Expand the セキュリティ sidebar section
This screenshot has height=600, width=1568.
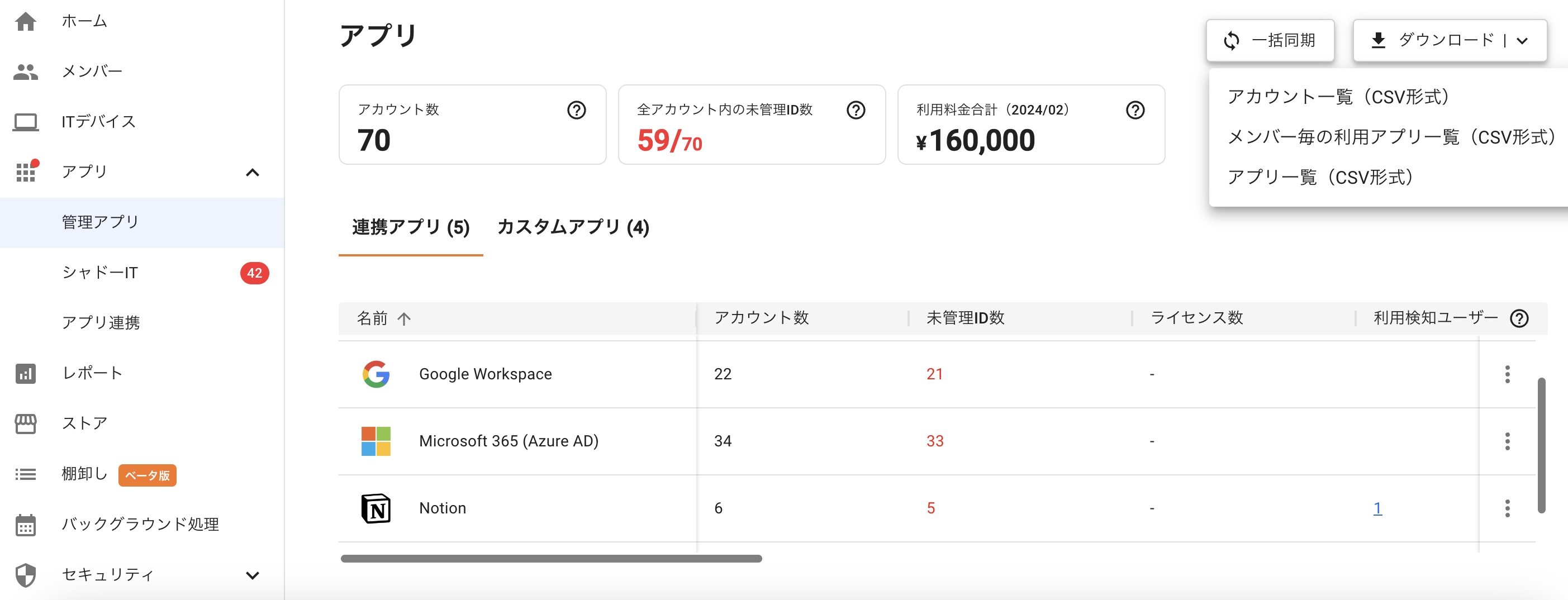click(x=252, y=575)
